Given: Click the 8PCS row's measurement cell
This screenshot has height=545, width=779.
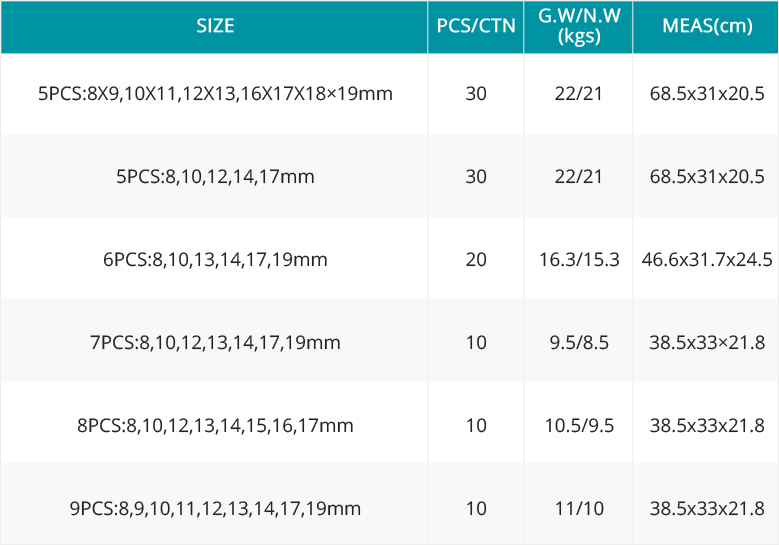Looking at the screenshot, I should pos(707,426).
